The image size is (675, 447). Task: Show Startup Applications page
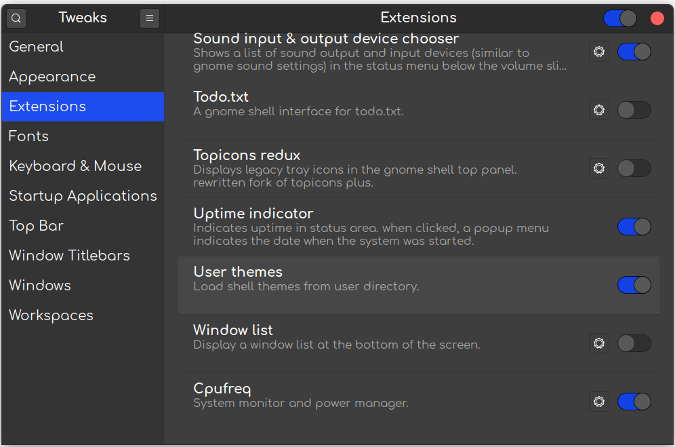(82, 196)
